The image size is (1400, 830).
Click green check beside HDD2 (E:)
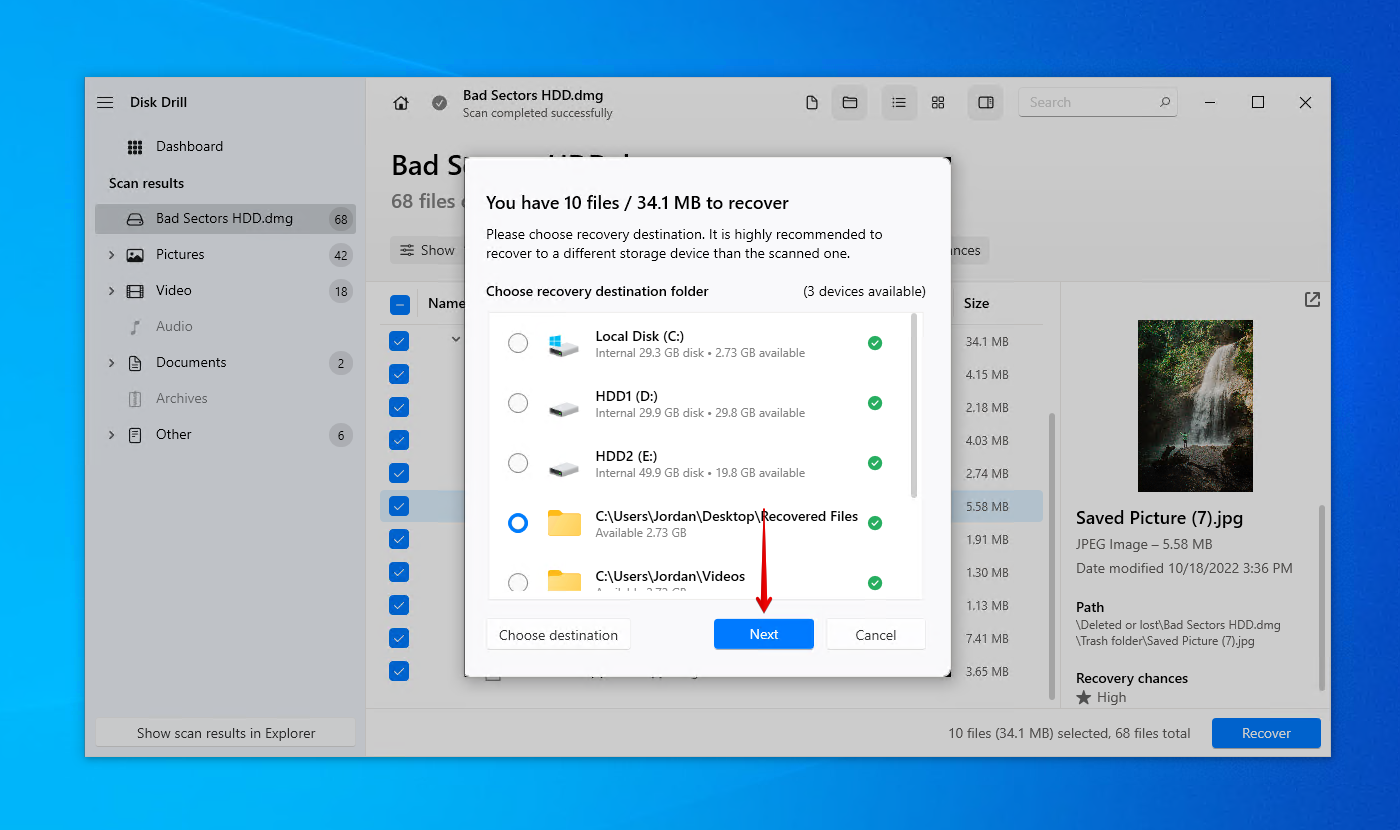(x=875, y=463)
